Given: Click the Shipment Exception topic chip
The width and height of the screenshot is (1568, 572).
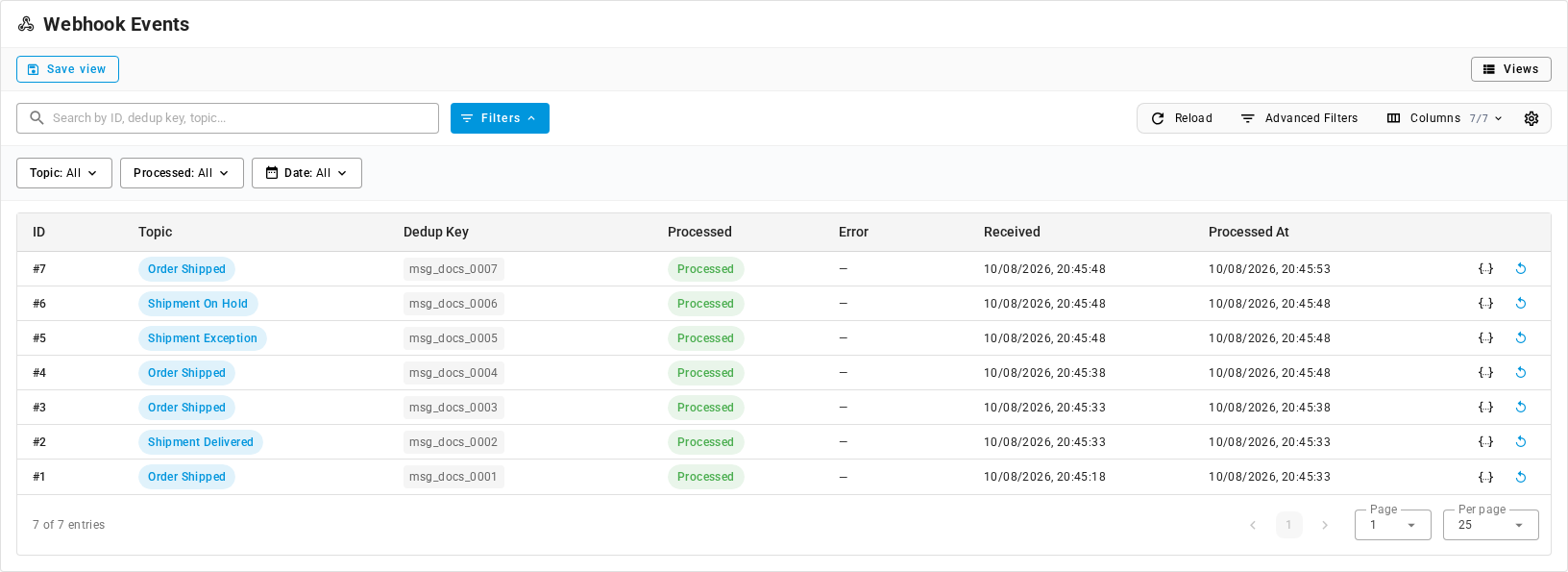Looking at the screenshot, I should pos(203,338).
